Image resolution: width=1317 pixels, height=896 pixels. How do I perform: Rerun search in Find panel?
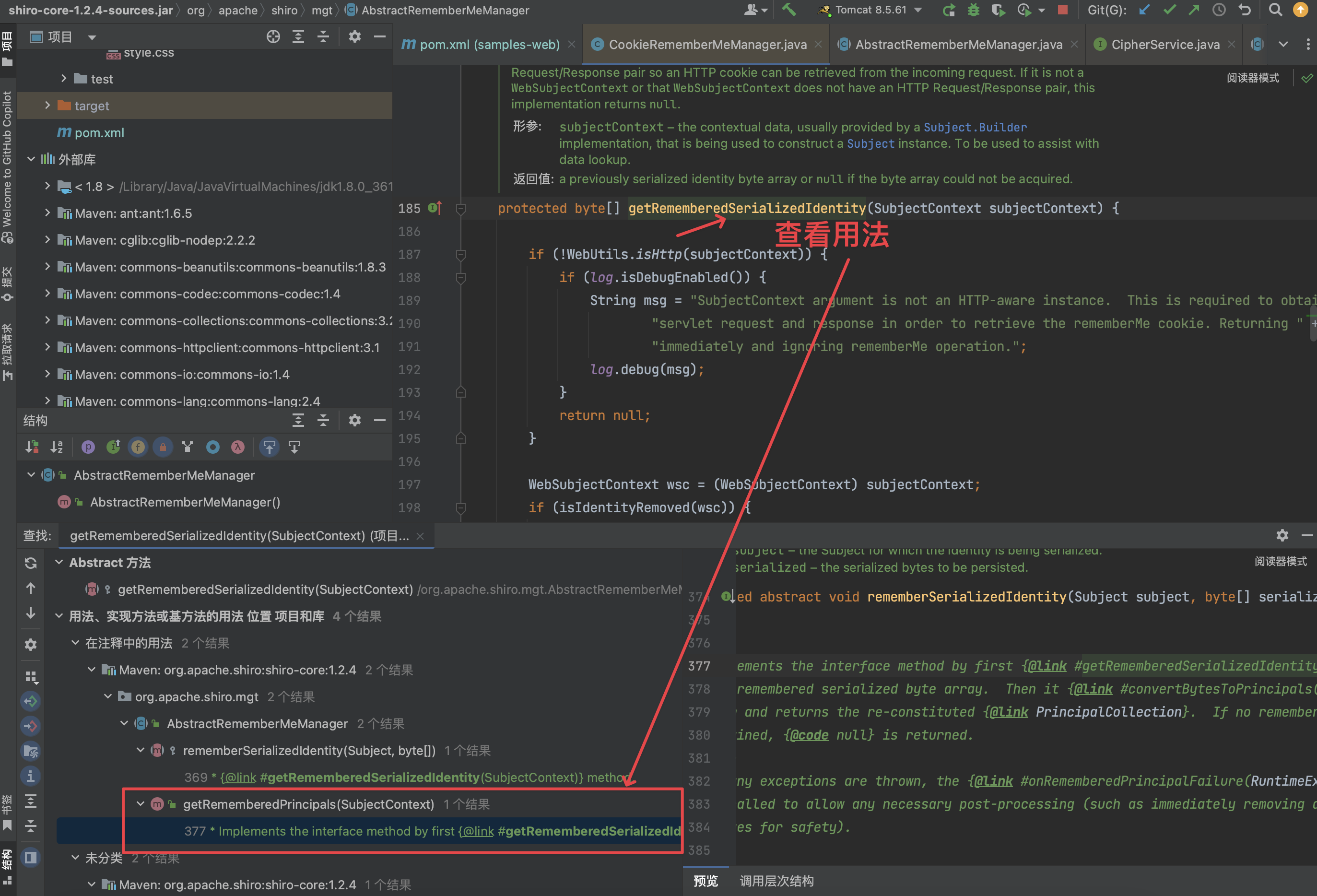31,563
